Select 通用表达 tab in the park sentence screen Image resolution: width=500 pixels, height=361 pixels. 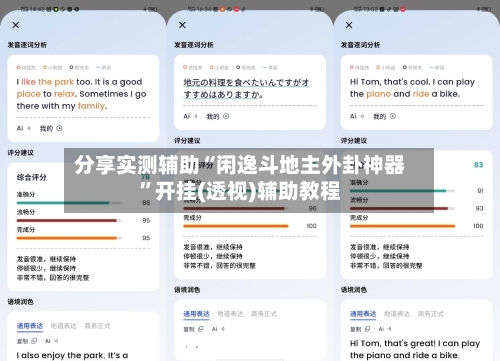[30, 326]
